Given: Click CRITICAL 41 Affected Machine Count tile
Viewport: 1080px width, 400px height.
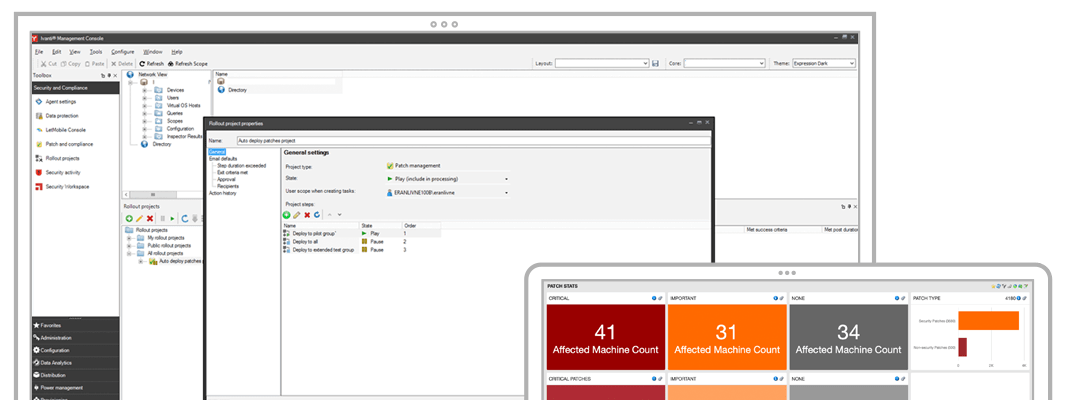Looking at the screenshot, I should click(605, 337).
